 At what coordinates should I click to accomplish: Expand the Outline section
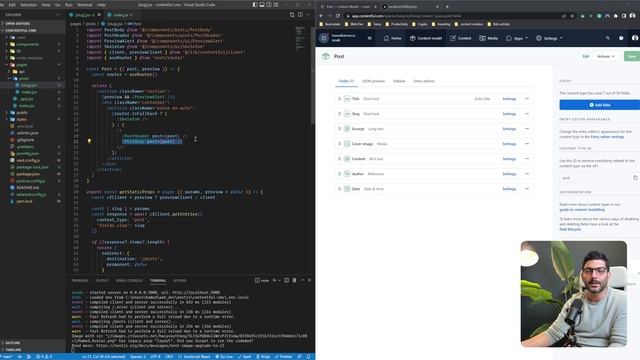(13, 343)
